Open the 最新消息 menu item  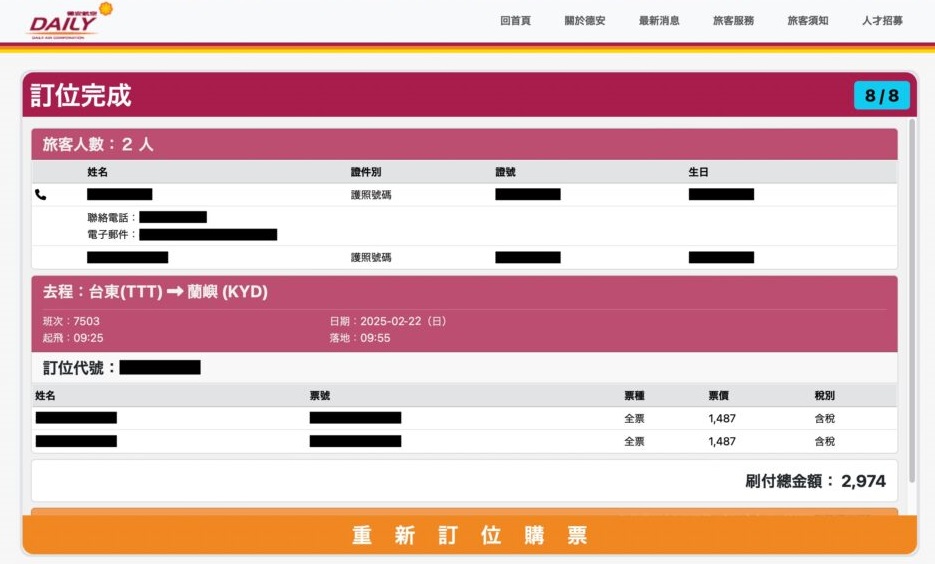tap(659, 21)
